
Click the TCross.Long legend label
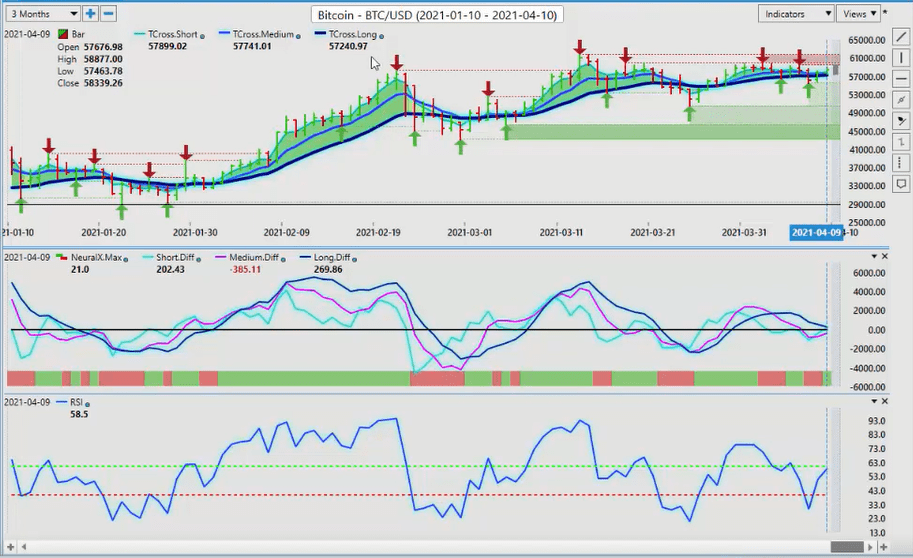pyautogui.click(x=353, y=34)
